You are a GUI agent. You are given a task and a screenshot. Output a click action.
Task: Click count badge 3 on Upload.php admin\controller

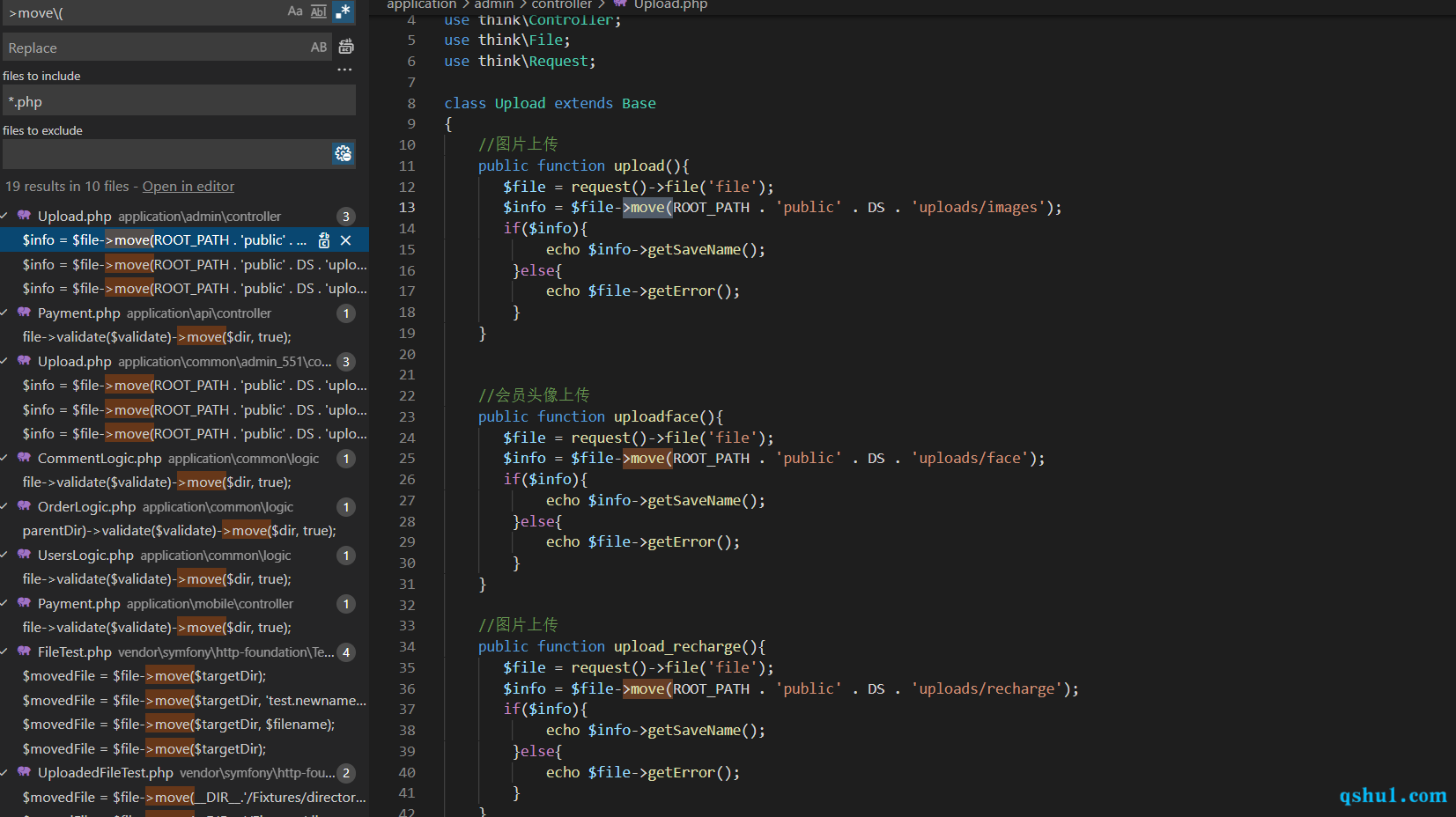[x=346, y=217]
